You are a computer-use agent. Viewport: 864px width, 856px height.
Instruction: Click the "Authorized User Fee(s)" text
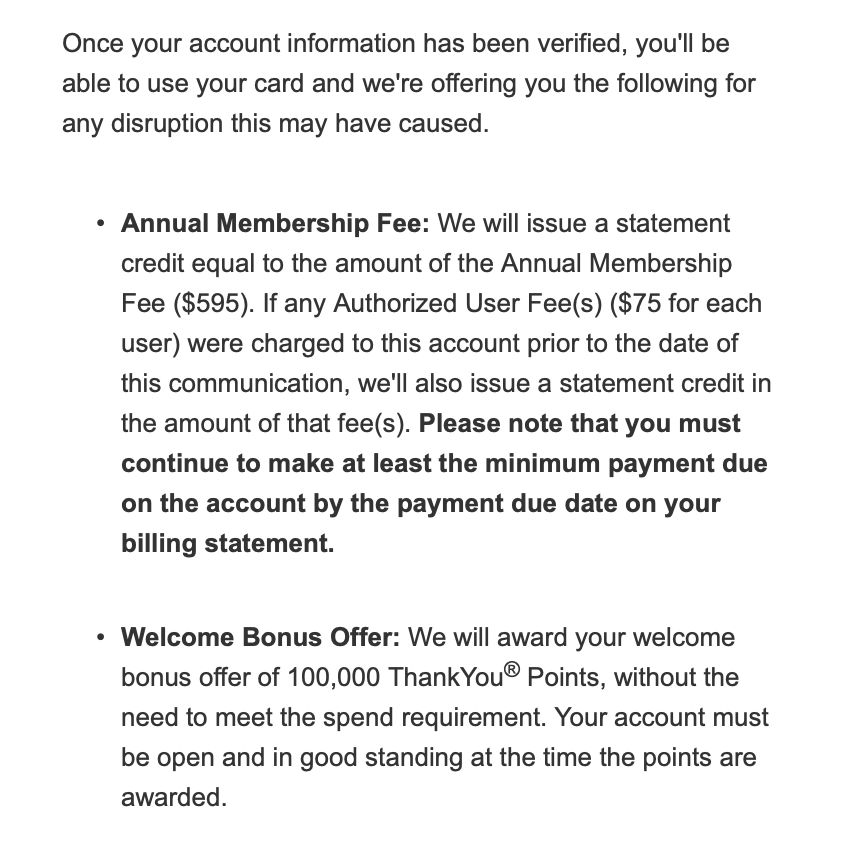coord(465,304)
